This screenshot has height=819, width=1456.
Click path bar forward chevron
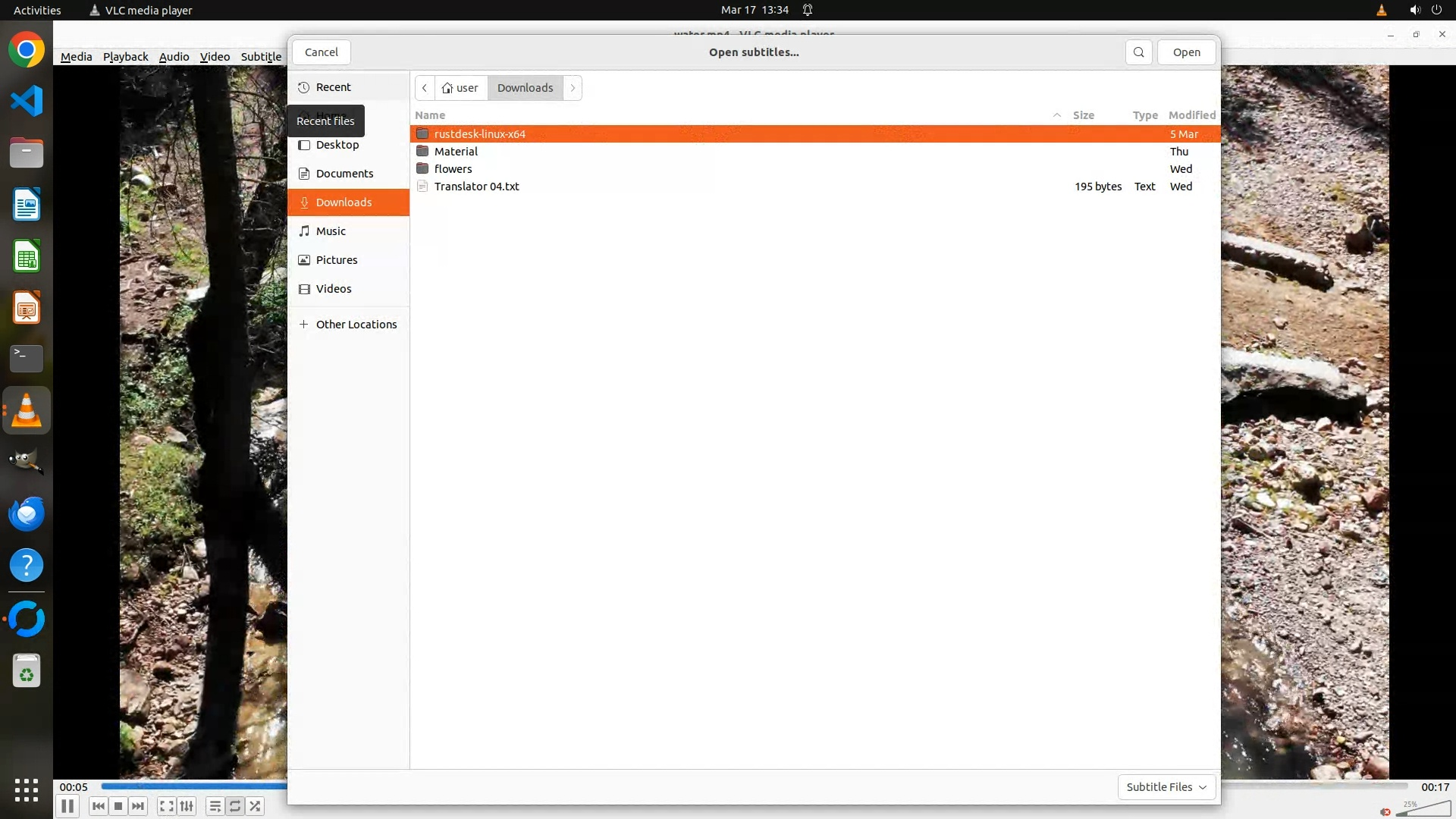point(573,88)
